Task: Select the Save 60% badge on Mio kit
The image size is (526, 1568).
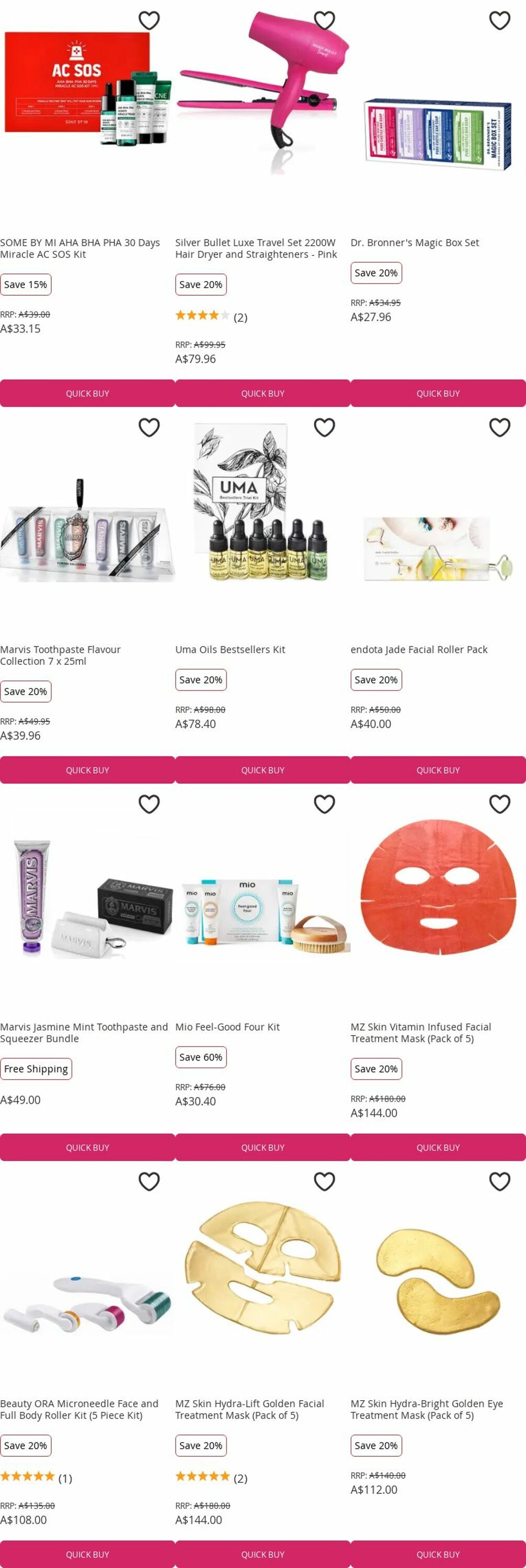Action: click(x=201, y=1057)
